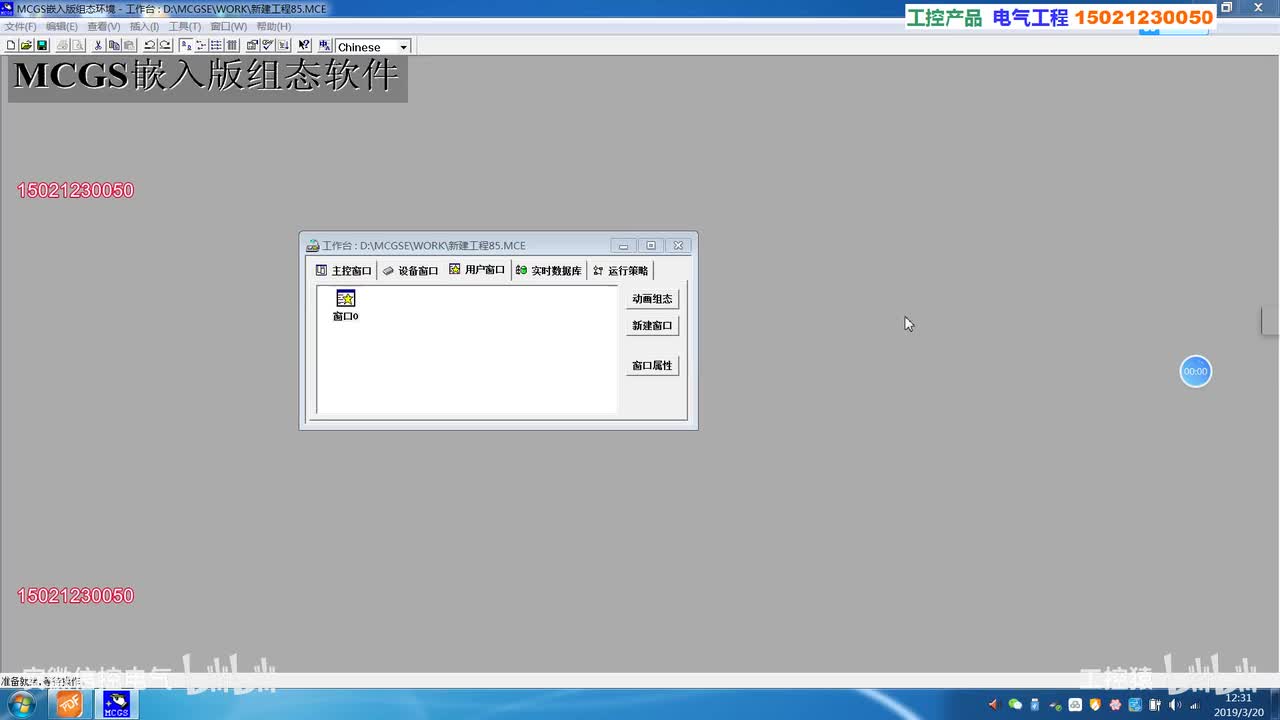Click the blue 00:00 recording timer
1280x720 pixels.
coord(1195,372)
